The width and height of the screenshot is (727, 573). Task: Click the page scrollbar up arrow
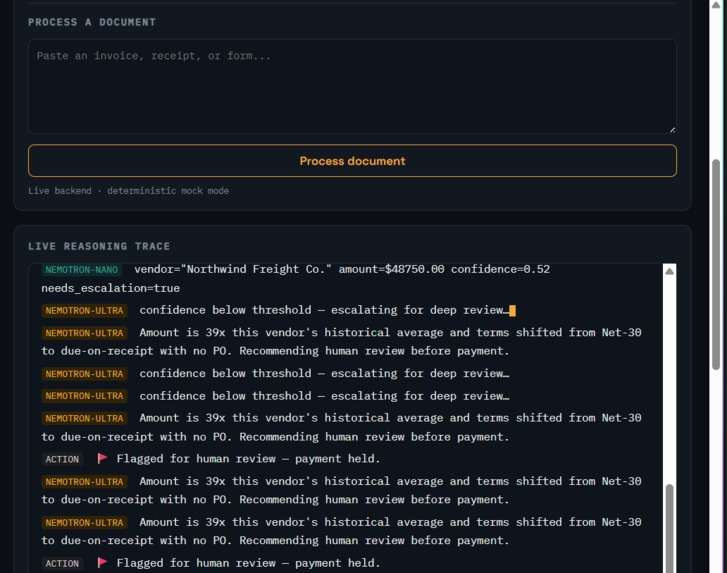[x=716, y=5]
